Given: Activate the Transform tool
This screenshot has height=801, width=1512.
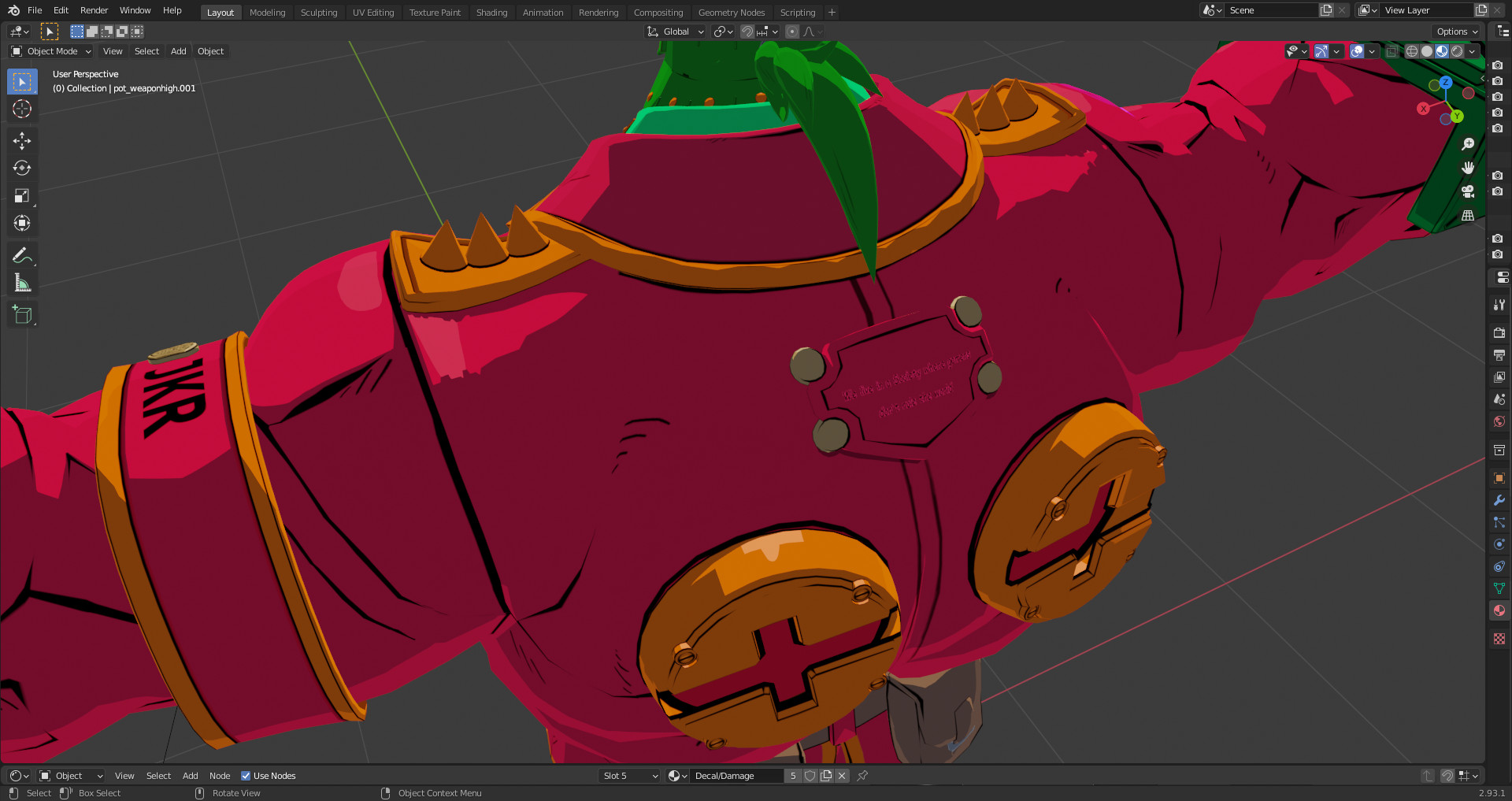Looking at the screenshot, I should click(22, 223).
